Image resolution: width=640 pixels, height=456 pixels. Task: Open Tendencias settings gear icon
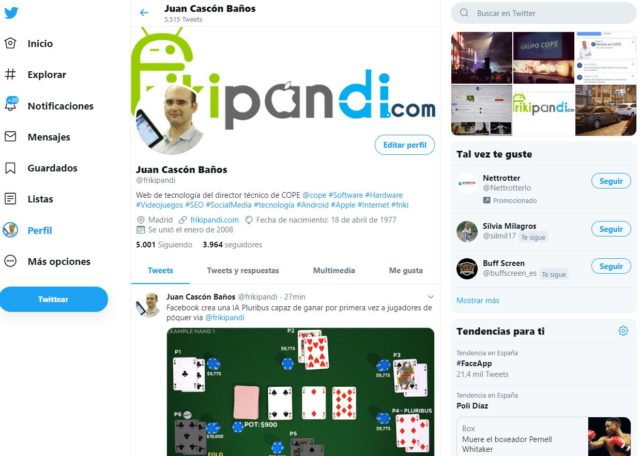623,331
